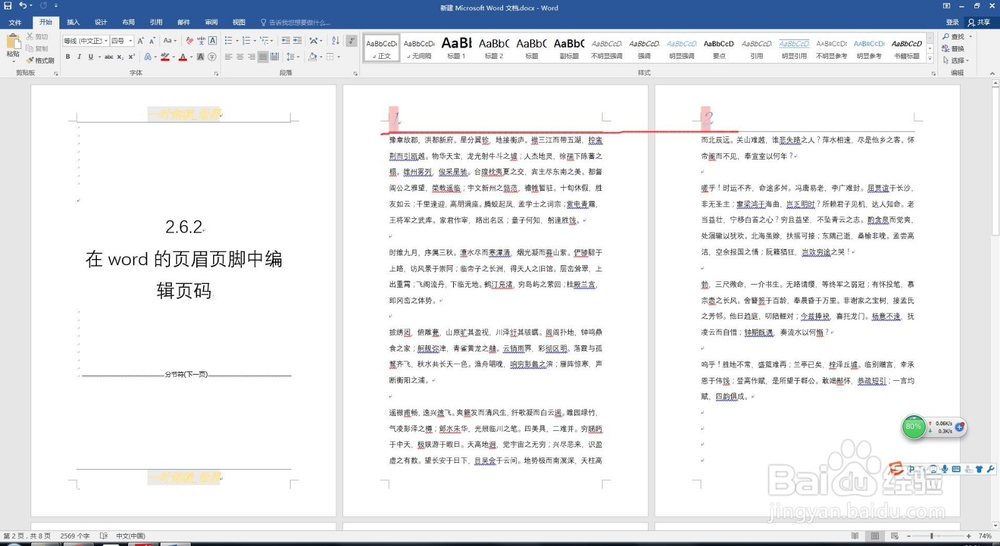Expand the bullets list dropdown
The width and height of the screenshot is (1000, 546).
(237, 40)
